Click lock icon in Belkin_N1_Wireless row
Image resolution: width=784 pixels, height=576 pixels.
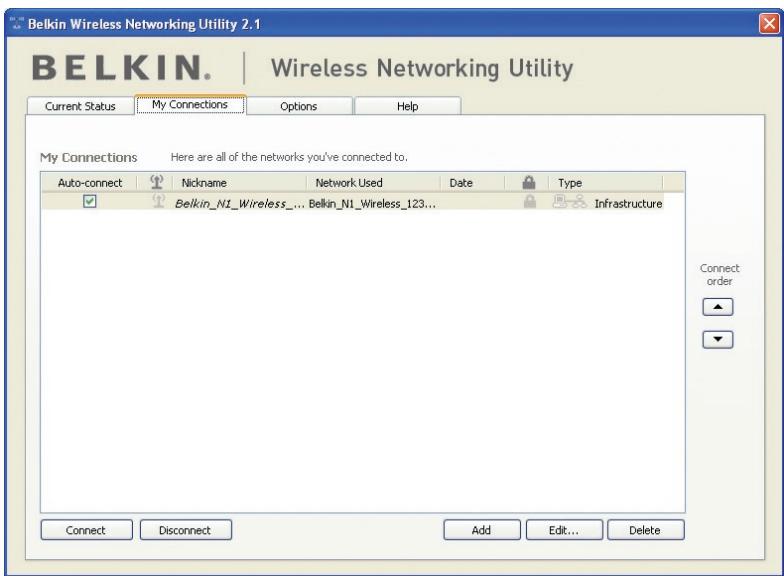point(530,202)
